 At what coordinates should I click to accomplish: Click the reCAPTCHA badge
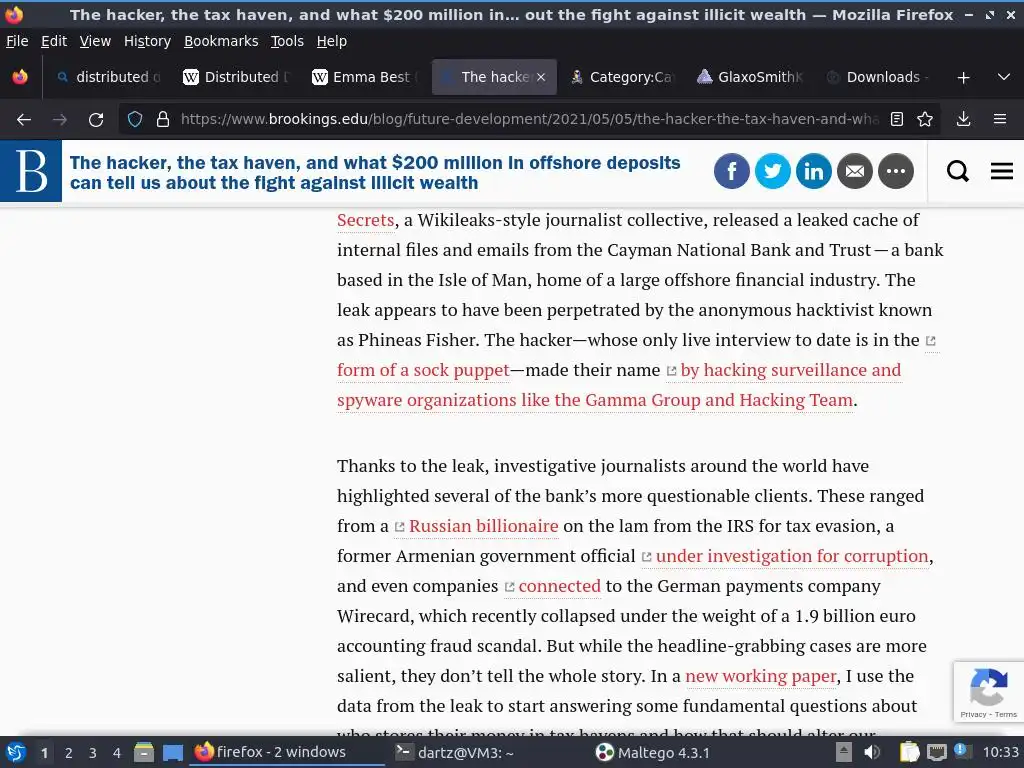click(989, 692)
